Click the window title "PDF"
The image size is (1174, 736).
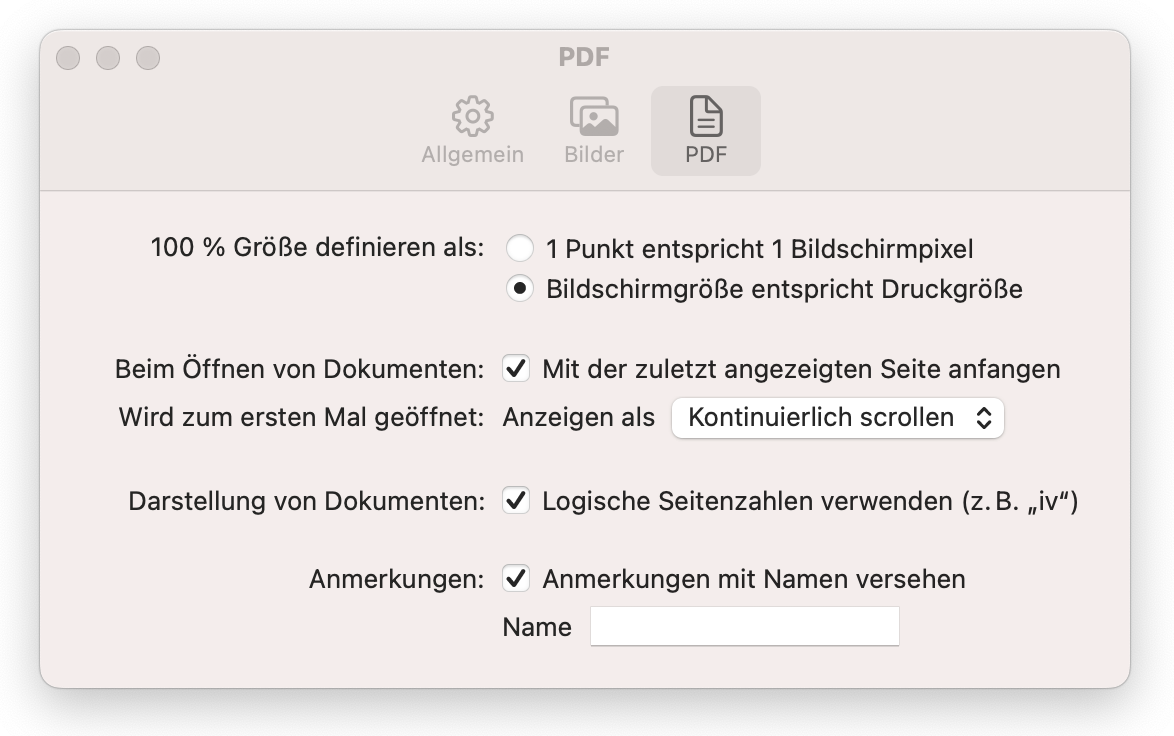(x=584, y=57)
